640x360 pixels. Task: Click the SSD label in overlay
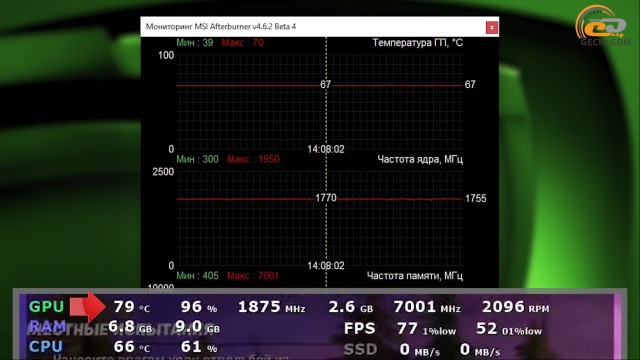point(360,349)
